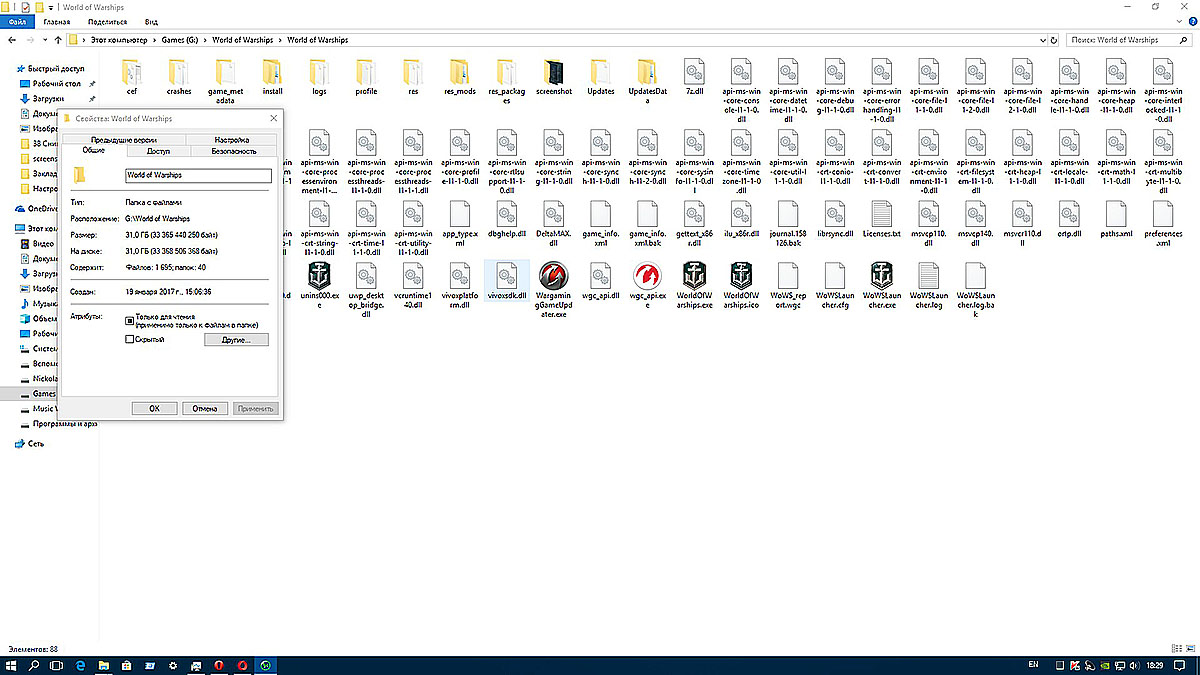Select the WoWSLauncher.cfg file
The height and width of the screenshot is (675, 1200).
[x=834, y=285]
